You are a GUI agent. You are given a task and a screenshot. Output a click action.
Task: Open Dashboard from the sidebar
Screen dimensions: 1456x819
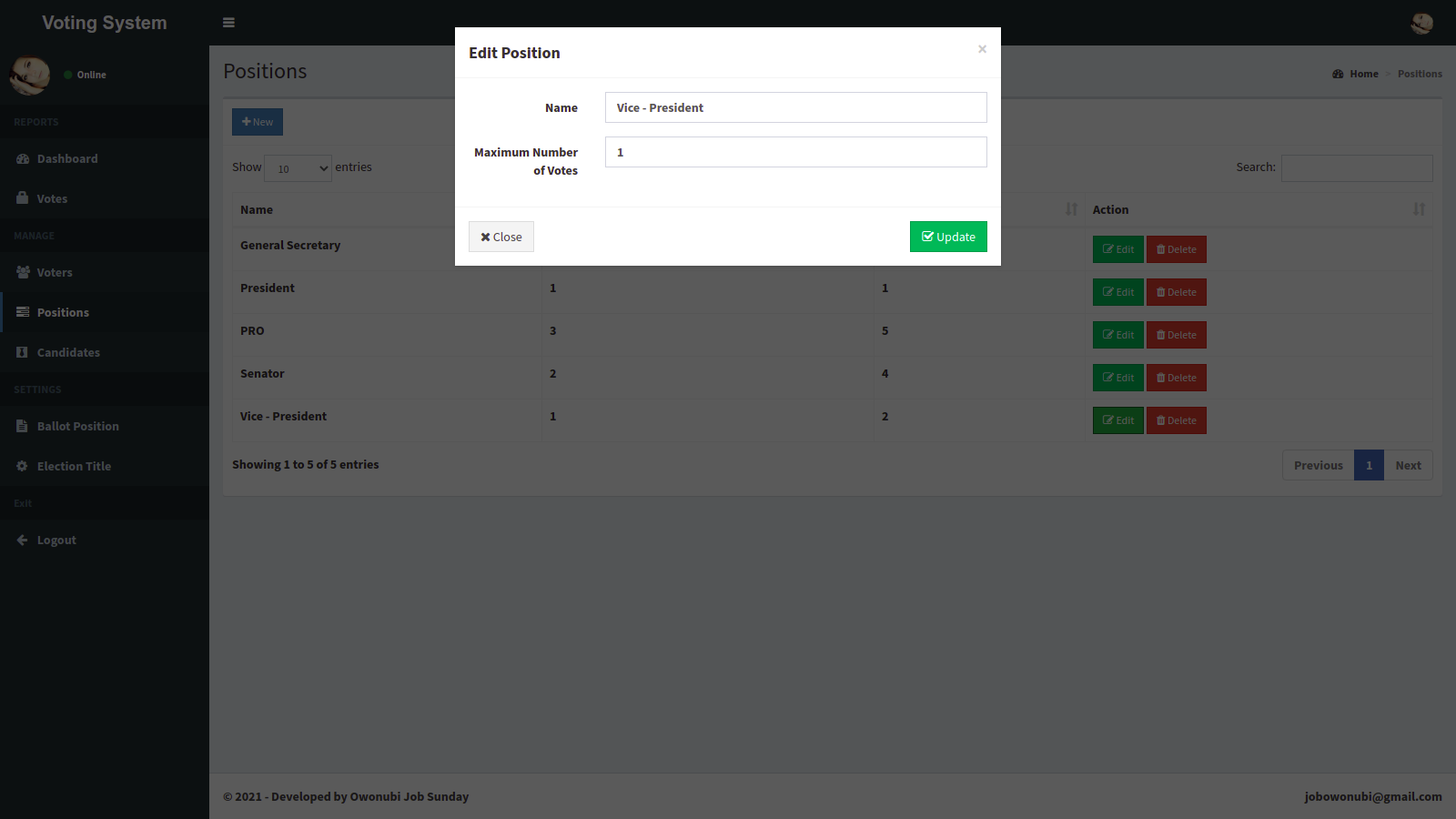[x=105, y=158]
